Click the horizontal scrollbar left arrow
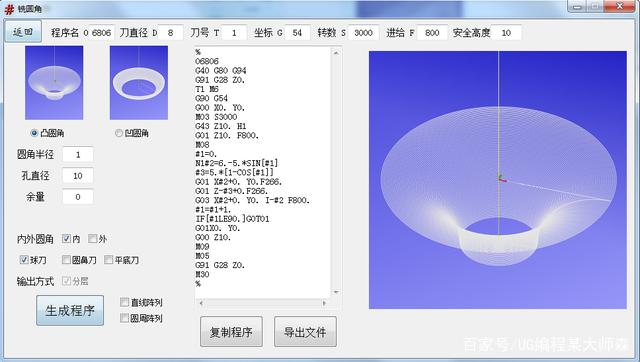The width and height of the screenshot is (640, 362). click(x=201, y=303)
